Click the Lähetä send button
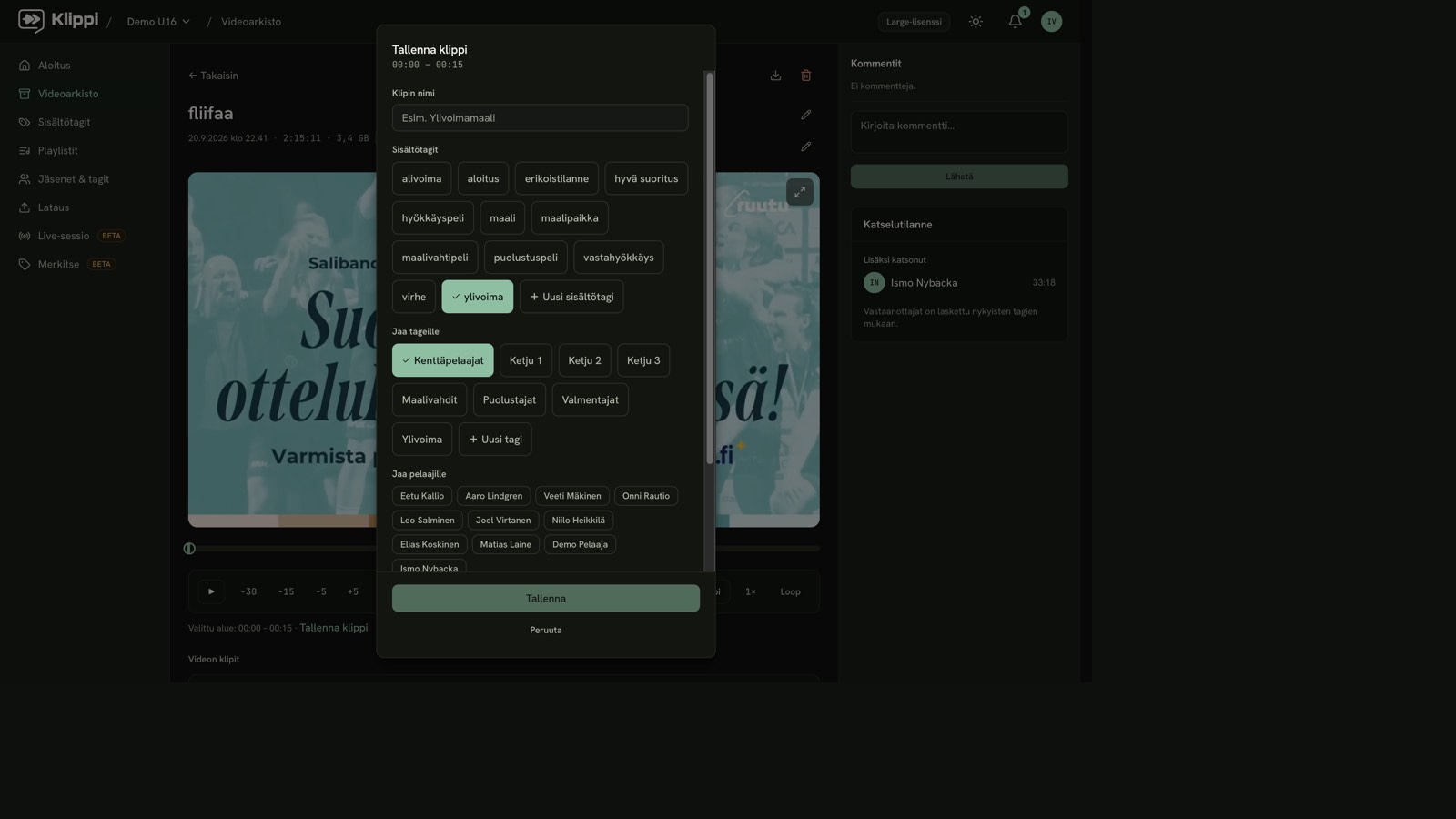 [959, 177]
